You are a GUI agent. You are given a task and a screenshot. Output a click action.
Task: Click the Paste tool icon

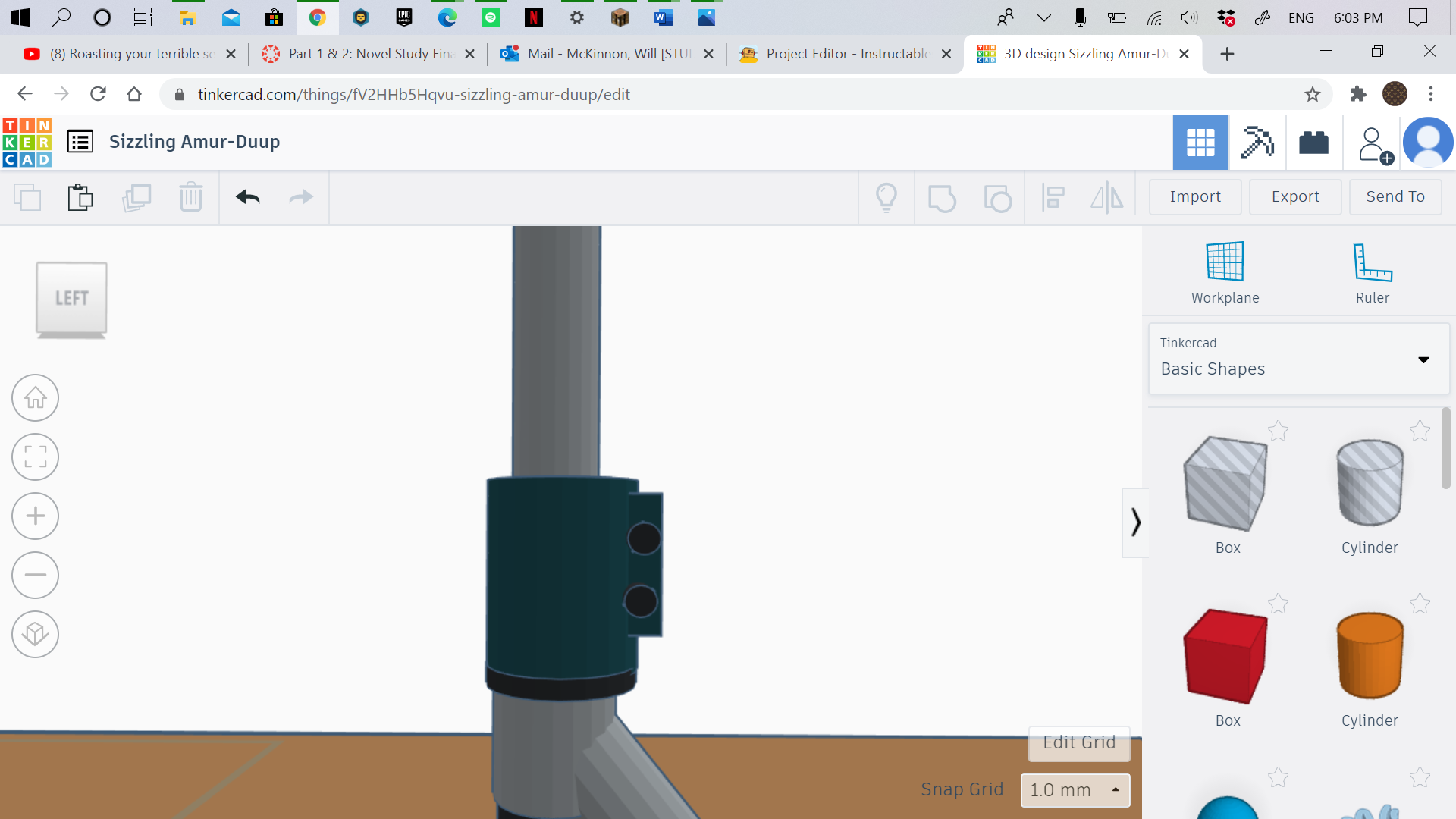coord(80,197)
